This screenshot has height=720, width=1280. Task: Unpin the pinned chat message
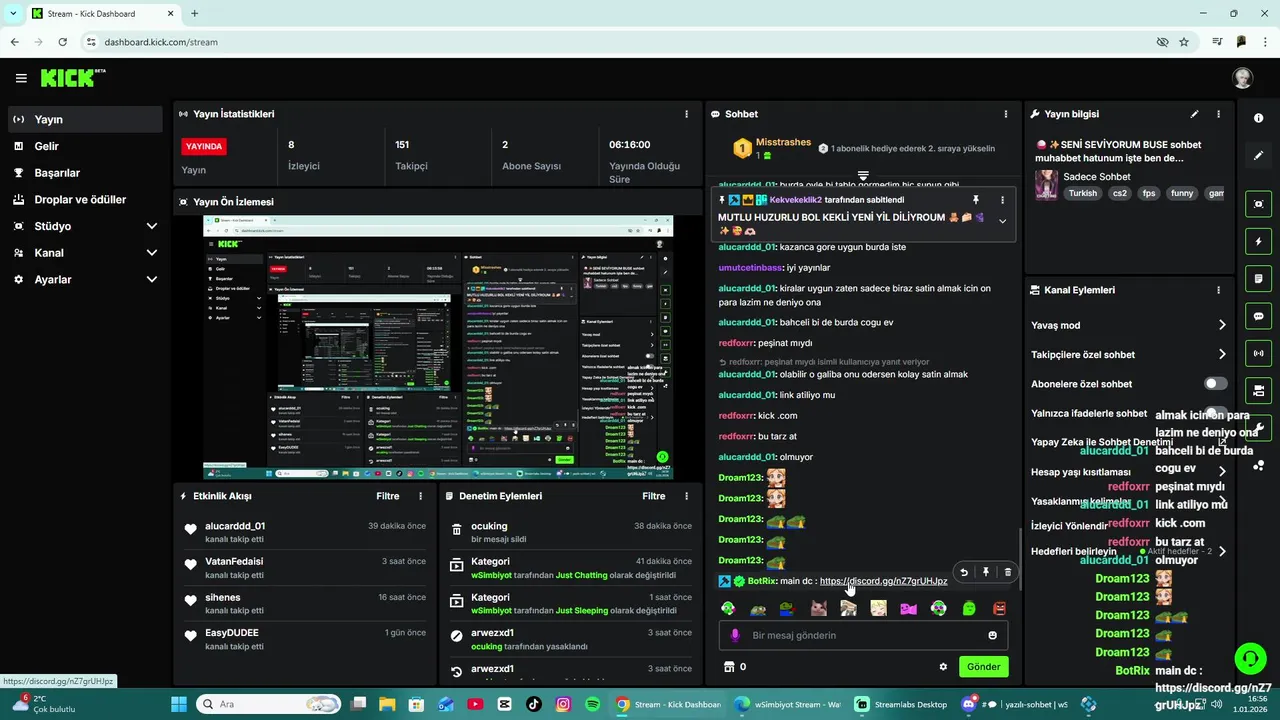pos(976,200)
